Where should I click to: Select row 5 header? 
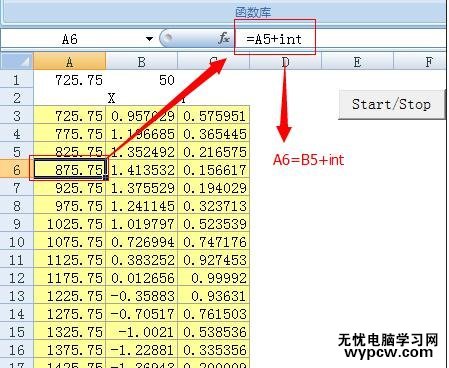pyautogui.click(x=17, y=152)
